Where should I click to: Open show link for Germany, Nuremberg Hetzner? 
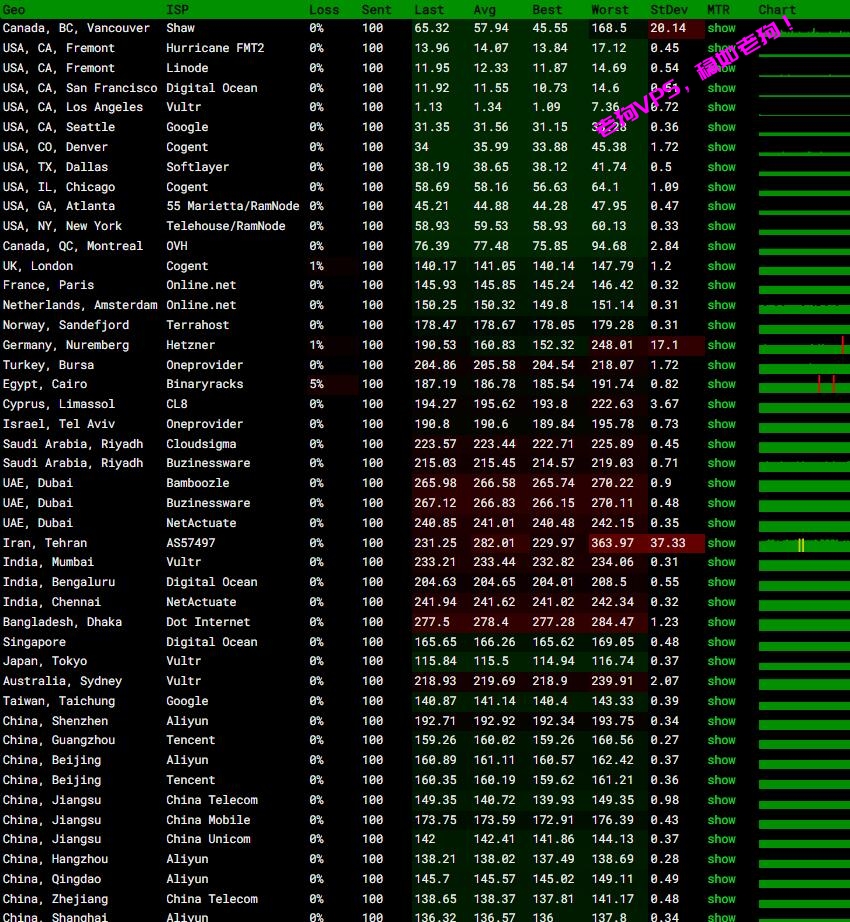tap(721, 345)
